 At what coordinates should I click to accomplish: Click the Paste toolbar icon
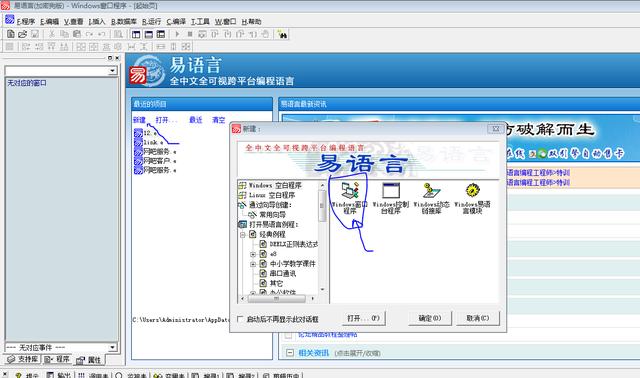click(x=76, y=34)
